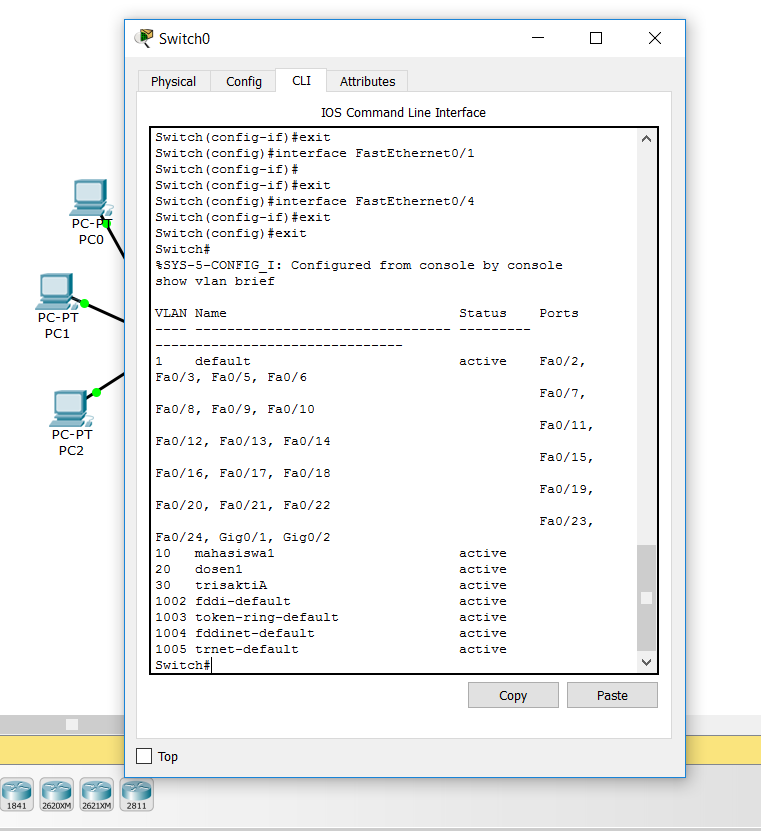
Task: Click the 'show vlan brief' command text
Action: (215, 281)
